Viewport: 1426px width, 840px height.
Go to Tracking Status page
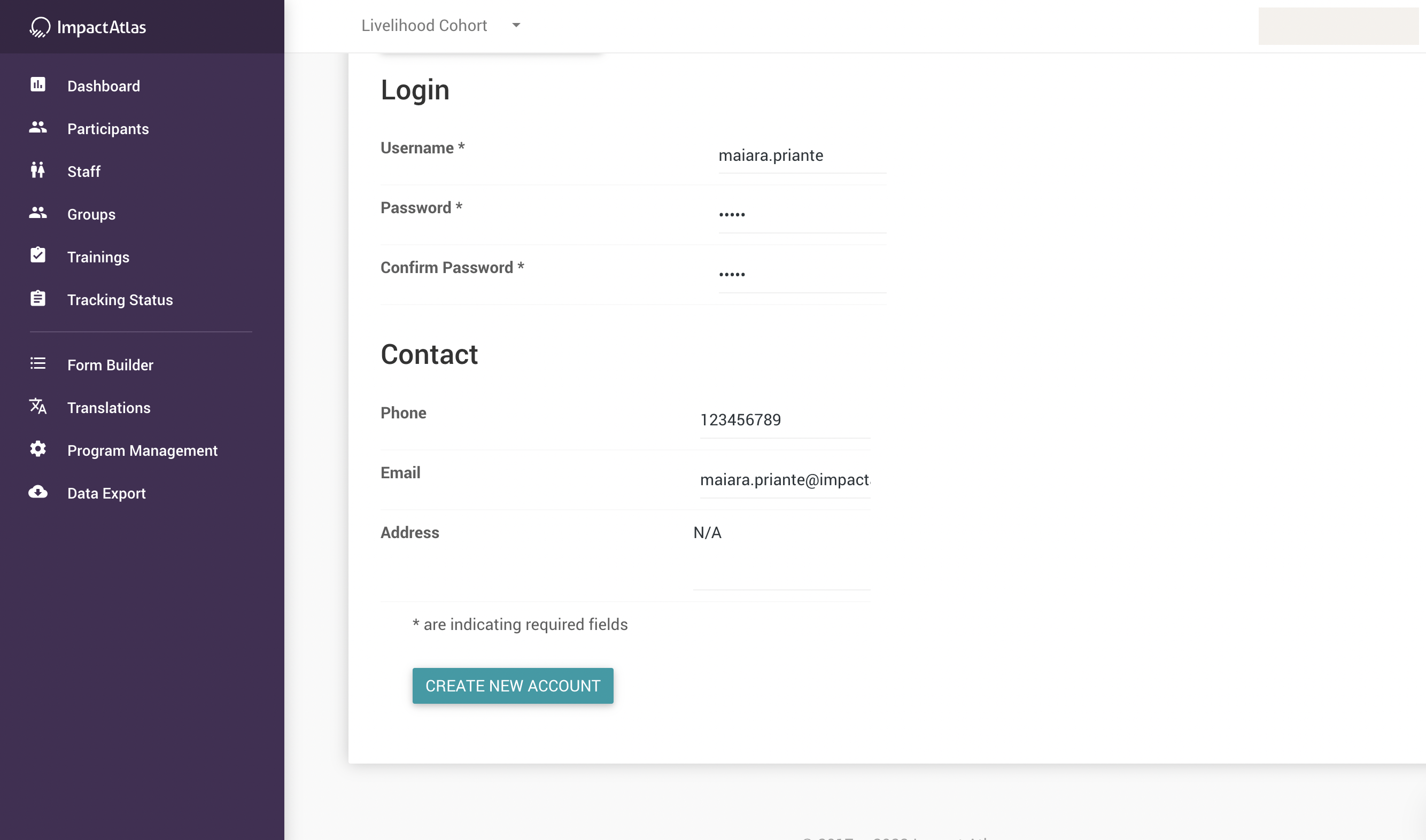coord(120,300)
